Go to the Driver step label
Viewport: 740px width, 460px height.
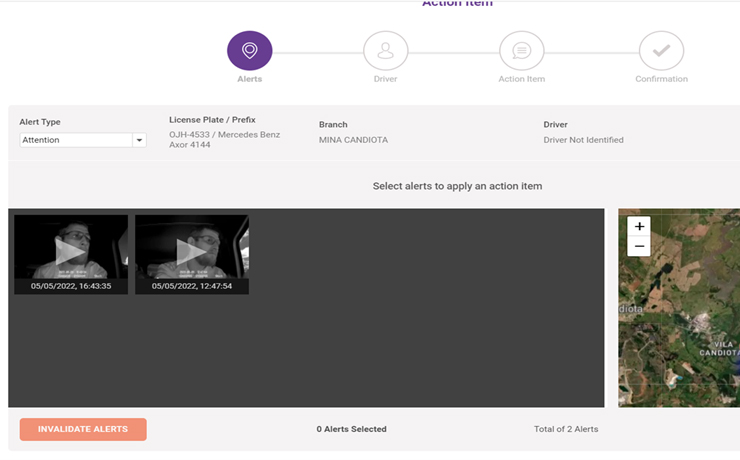385,79
